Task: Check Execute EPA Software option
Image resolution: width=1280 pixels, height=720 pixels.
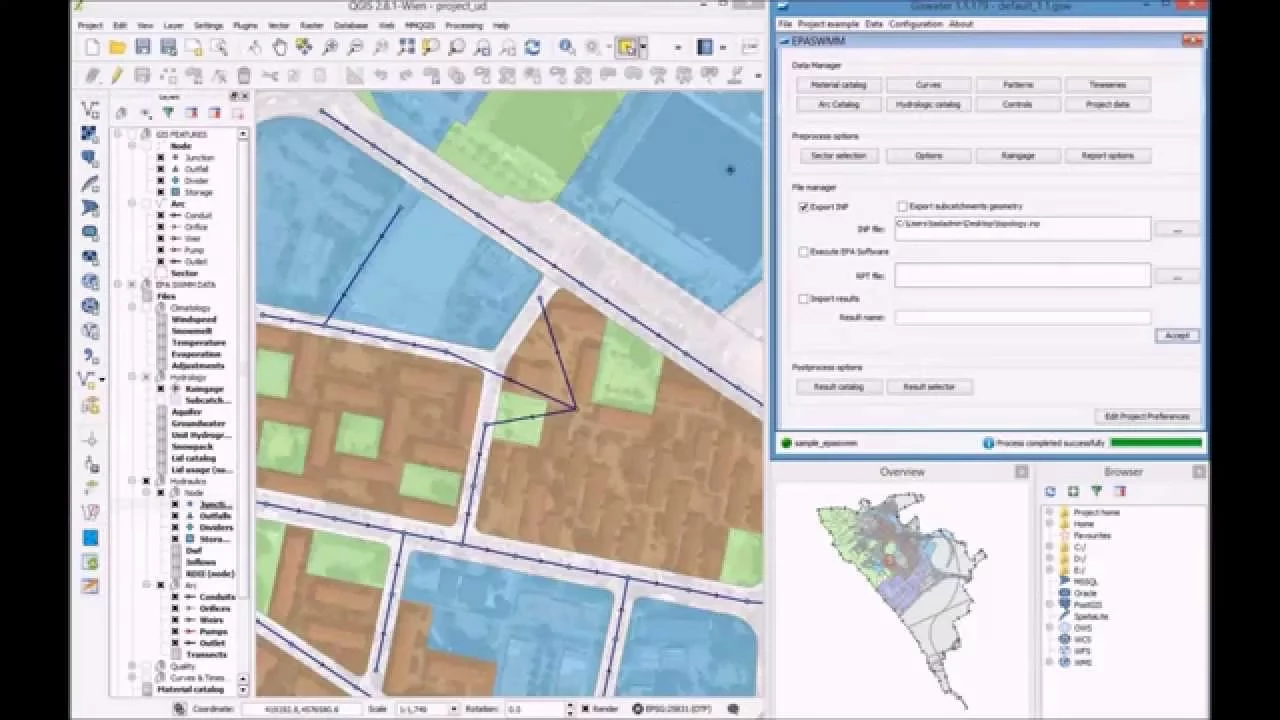Action: pyautogui.click(x=803, y=252)
